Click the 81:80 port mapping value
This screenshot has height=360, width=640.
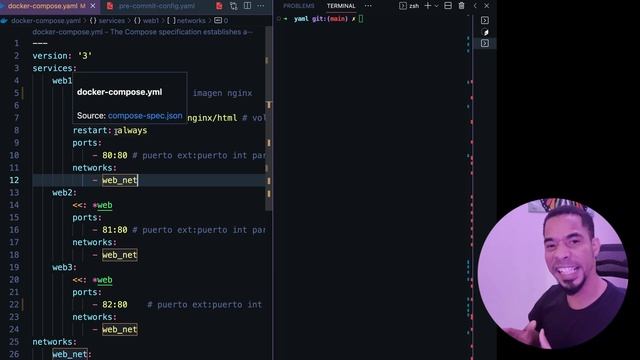click(115, 230)
